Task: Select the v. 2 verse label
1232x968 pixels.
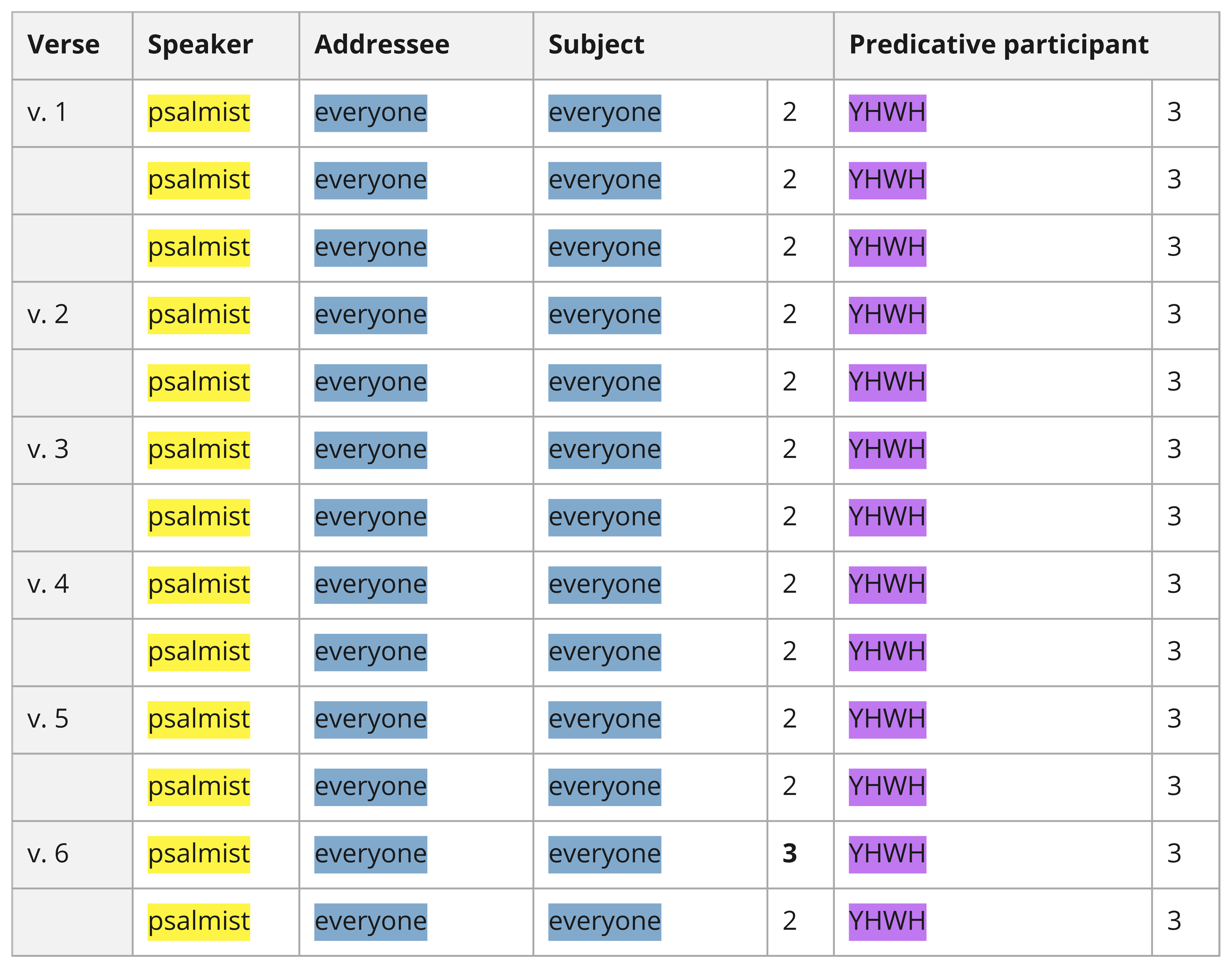Action: 48,315
